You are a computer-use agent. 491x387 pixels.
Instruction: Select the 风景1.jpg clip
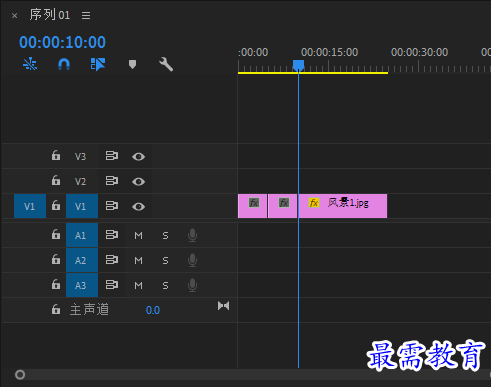tap(343, 206)
